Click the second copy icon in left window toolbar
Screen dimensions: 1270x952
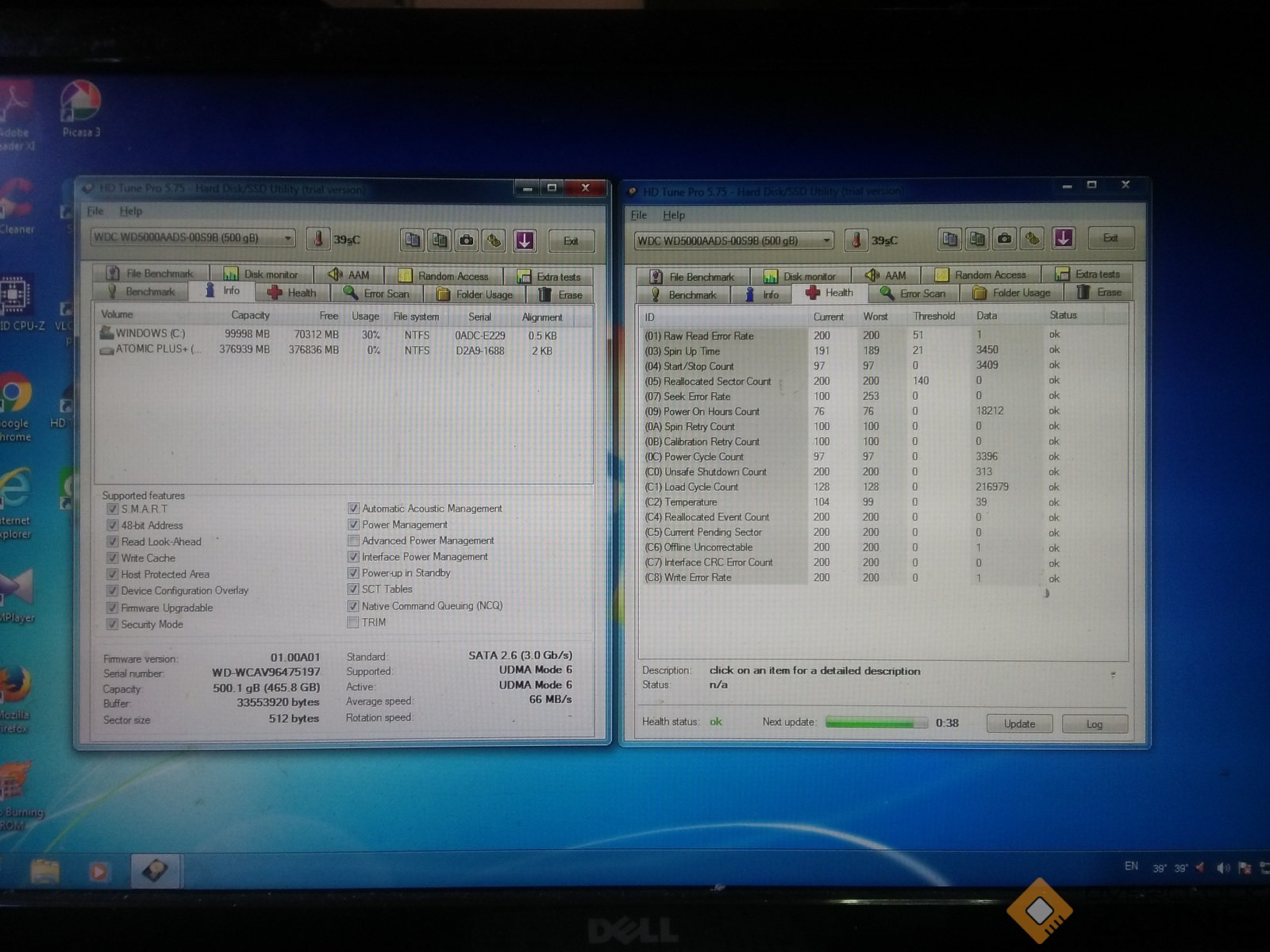439,240
